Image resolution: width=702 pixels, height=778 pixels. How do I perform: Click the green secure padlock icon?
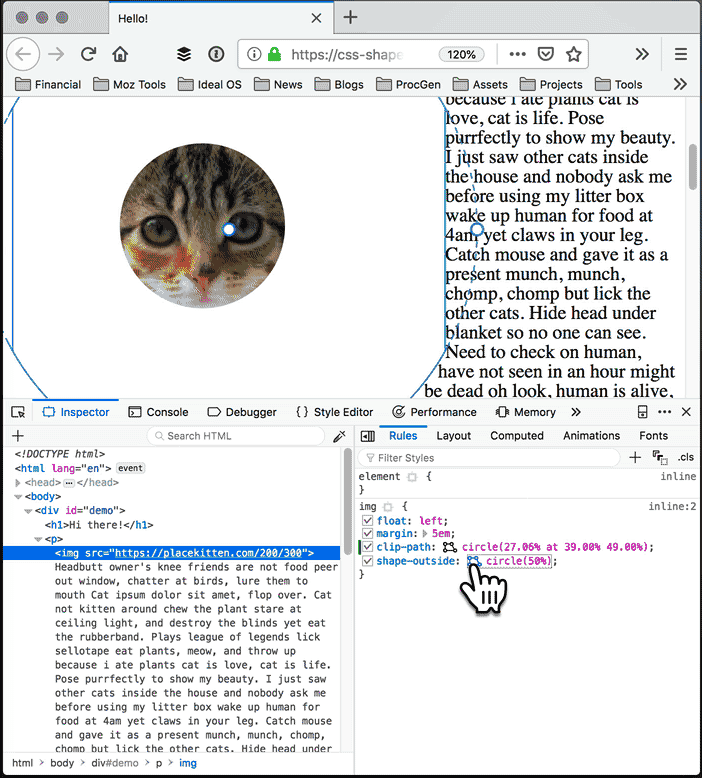pos(274,54)
